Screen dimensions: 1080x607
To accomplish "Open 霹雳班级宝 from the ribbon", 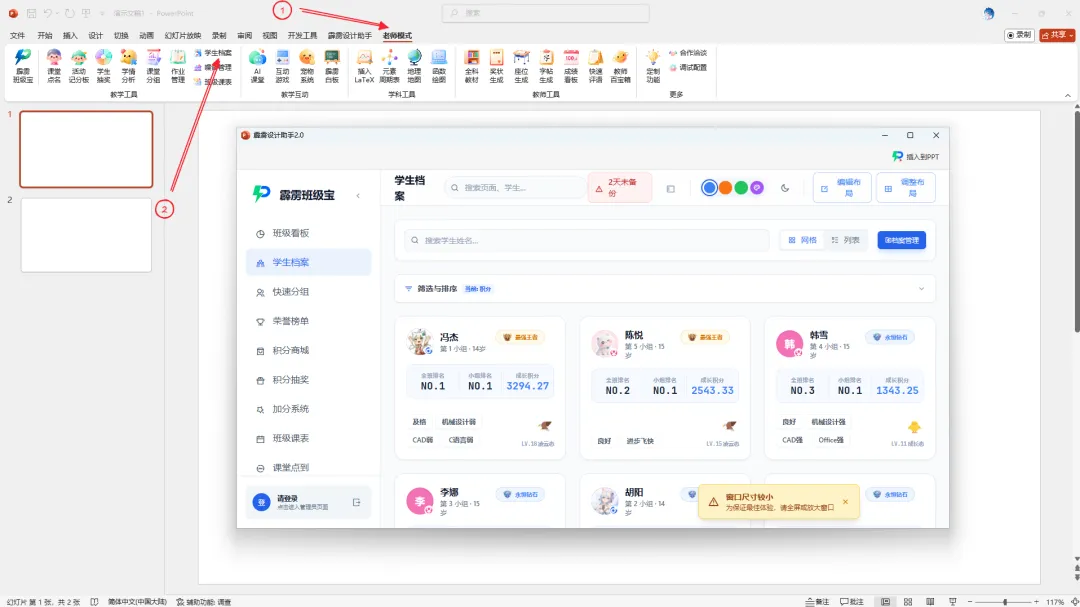I will (x=23, y=66).
